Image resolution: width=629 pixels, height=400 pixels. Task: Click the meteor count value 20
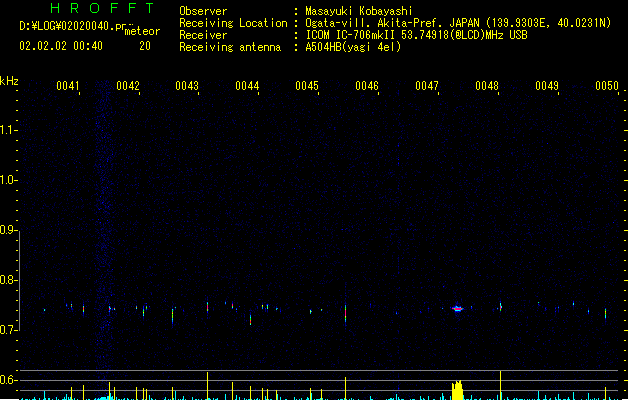click(145, 46)
